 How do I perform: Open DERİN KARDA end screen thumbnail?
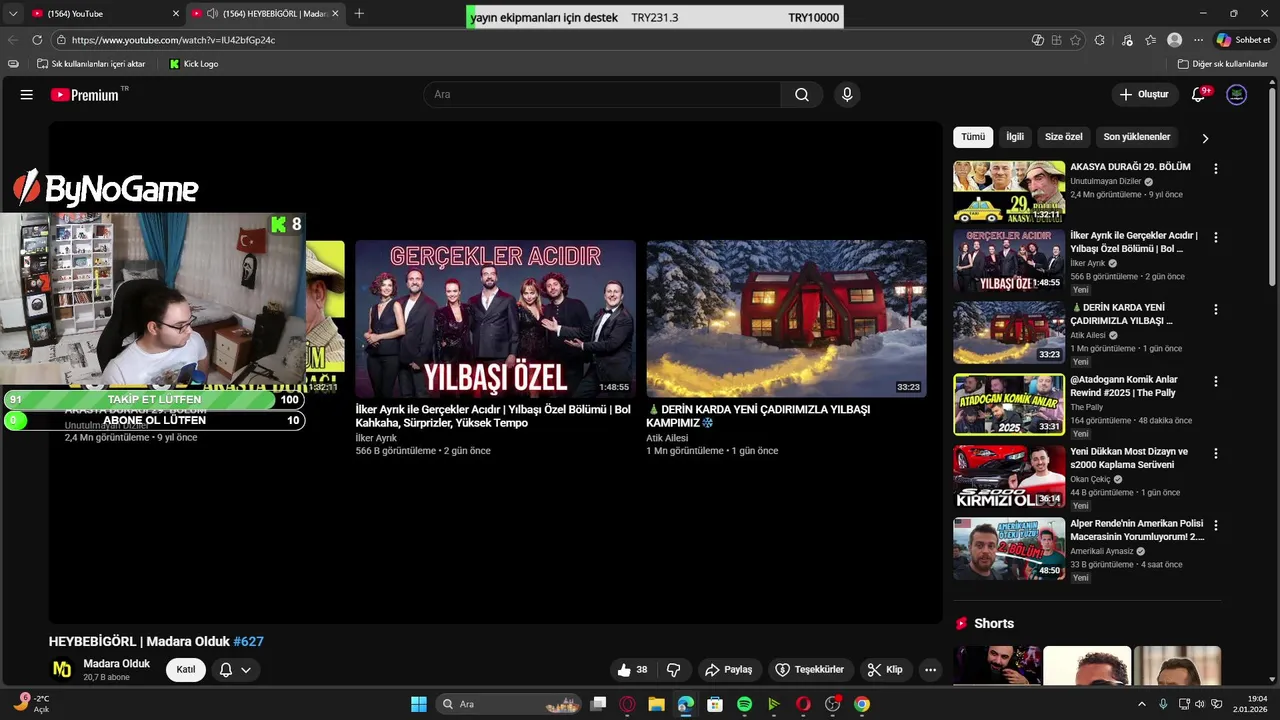[786, 319]
